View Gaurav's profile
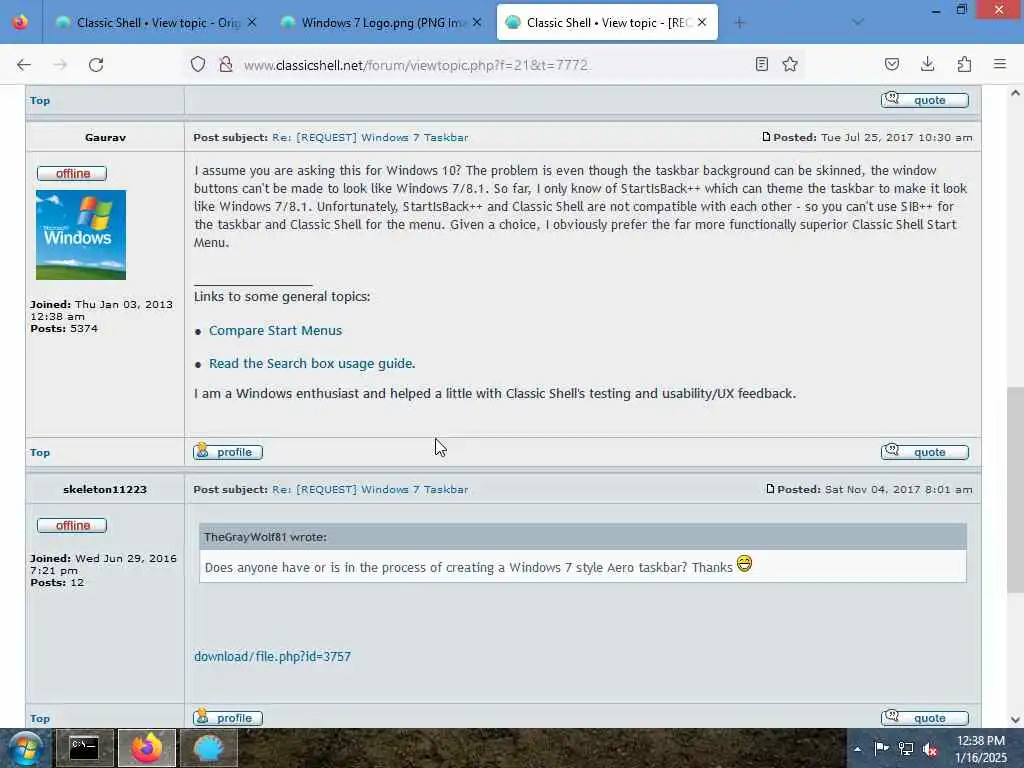The width and height of the screenshot is (1024, 768). pos(228,452)
